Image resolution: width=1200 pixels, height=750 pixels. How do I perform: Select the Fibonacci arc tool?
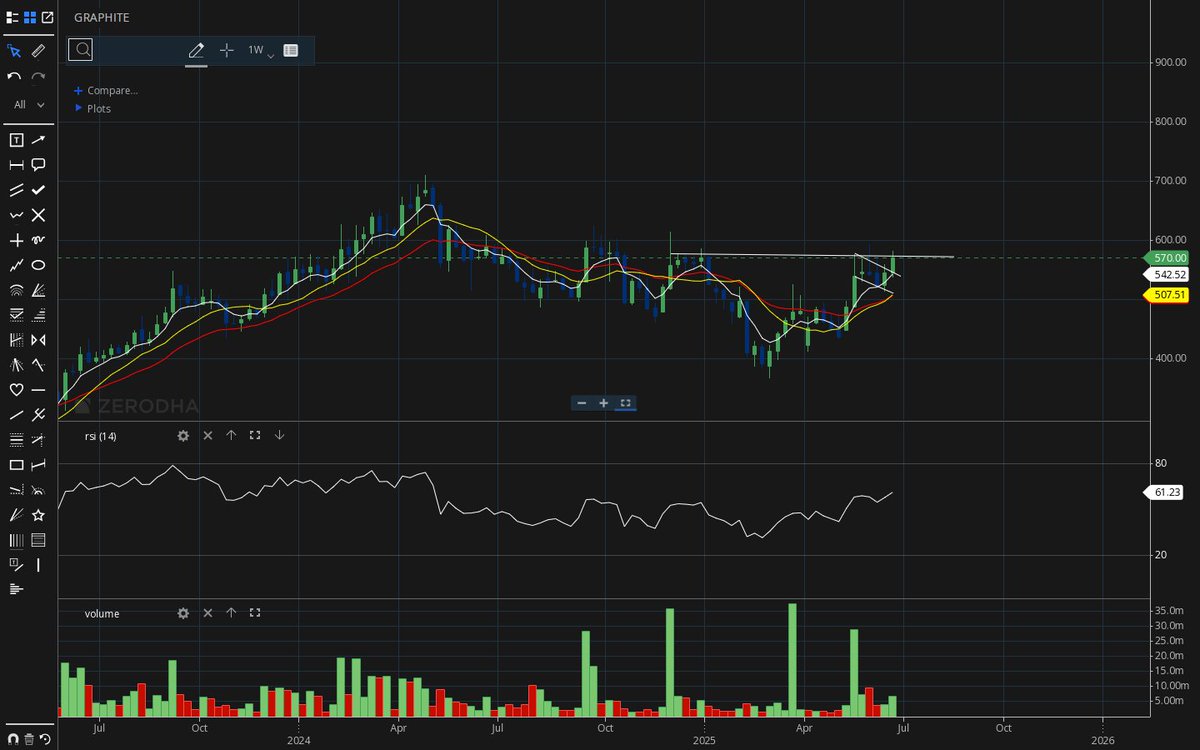pos(15,290)
